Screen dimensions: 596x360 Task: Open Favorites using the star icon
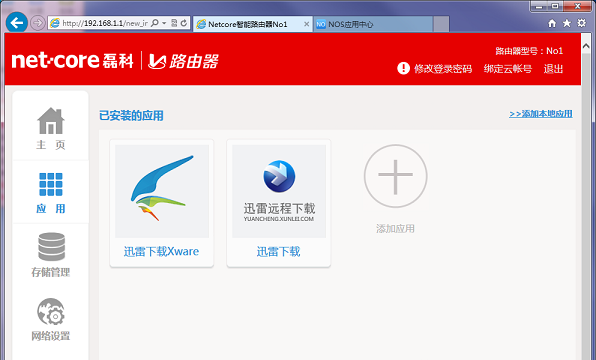pos(567,24)
